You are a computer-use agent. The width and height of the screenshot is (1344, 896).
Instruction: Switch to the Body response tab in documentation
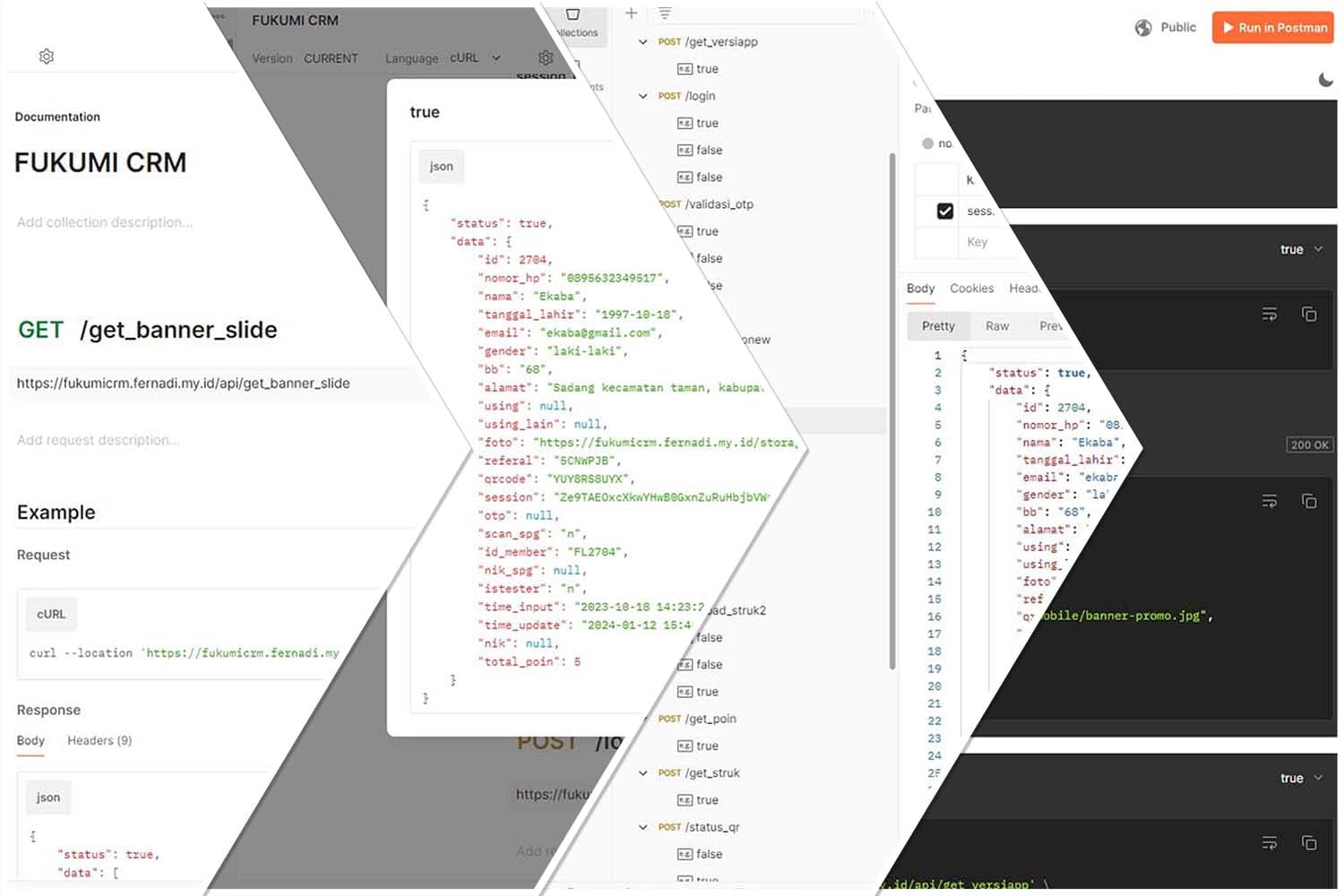[x=30, y=740]
